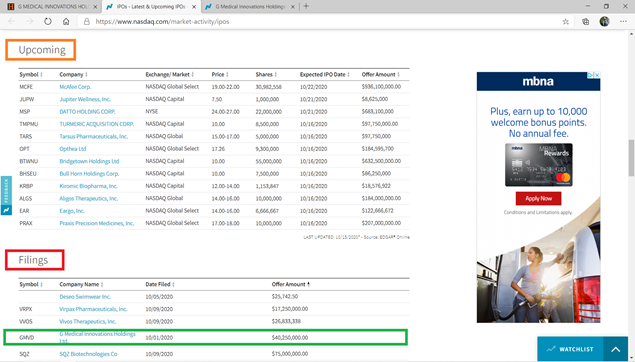Open Bull Horn Holdings Corp. link
The height and width of the screenshot is (362, 635).
[x=89, y=174]
